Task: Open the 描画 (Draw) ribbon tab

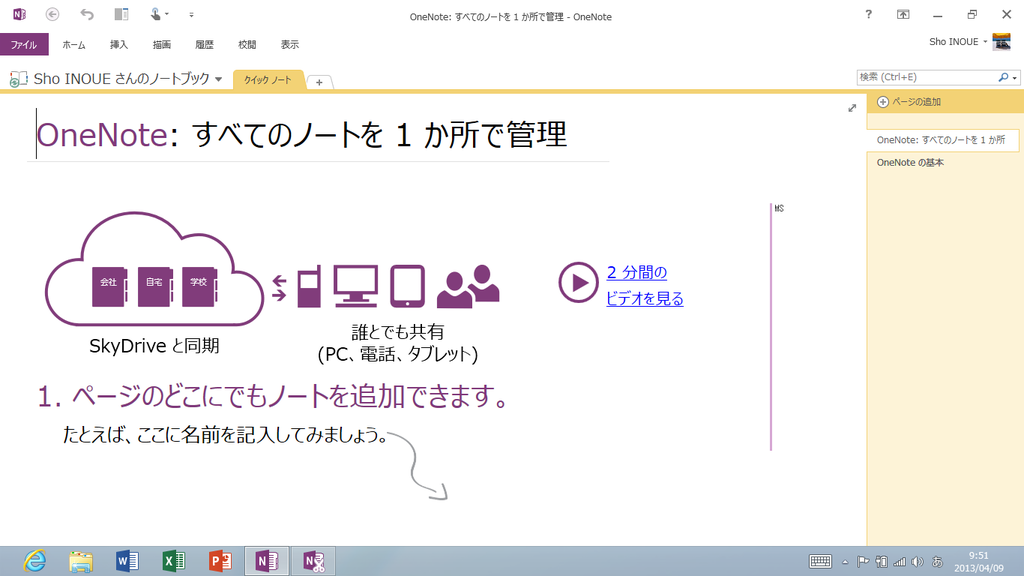Action: tap(161, 44)
